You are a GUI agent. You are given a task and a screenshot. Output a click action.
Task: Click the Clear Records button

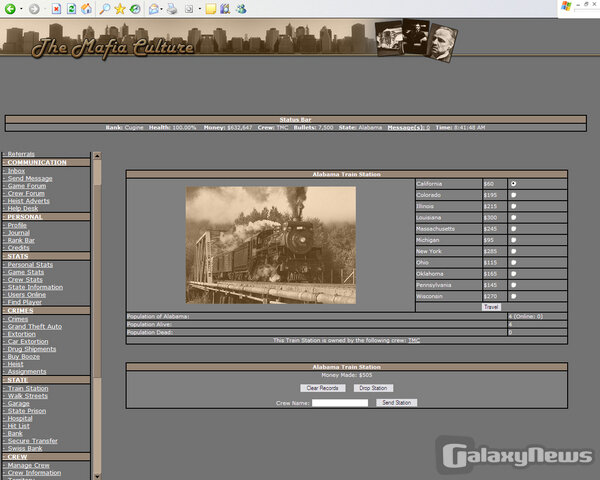320,387
